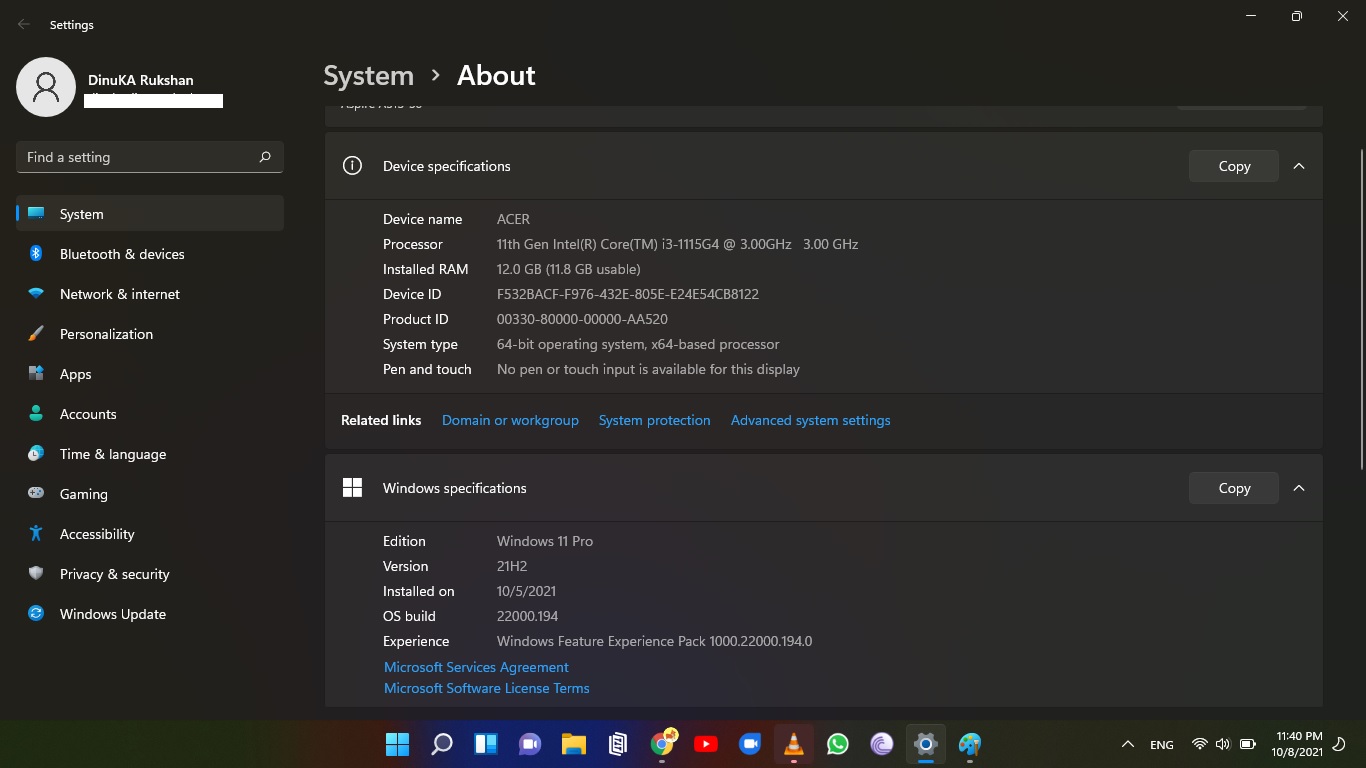This screenshot has height=768, width=1366.
Task: Go back using the Settings back arrow
Action: 24,25
